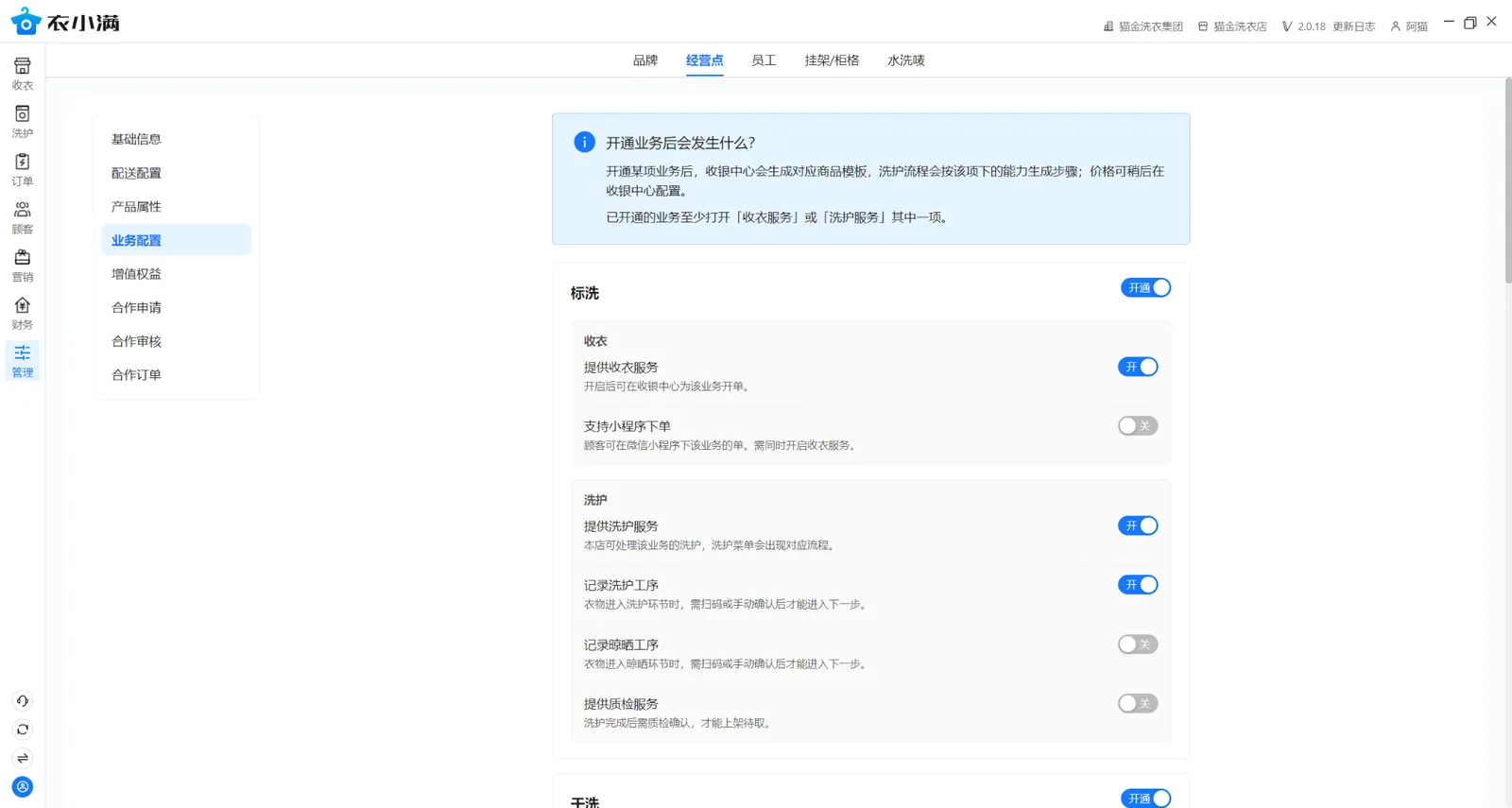Click the 洗护 subsection label in 标洗
Image resolution: width=1512 pixels, height=808 pixels.
(x=595, y=500)
